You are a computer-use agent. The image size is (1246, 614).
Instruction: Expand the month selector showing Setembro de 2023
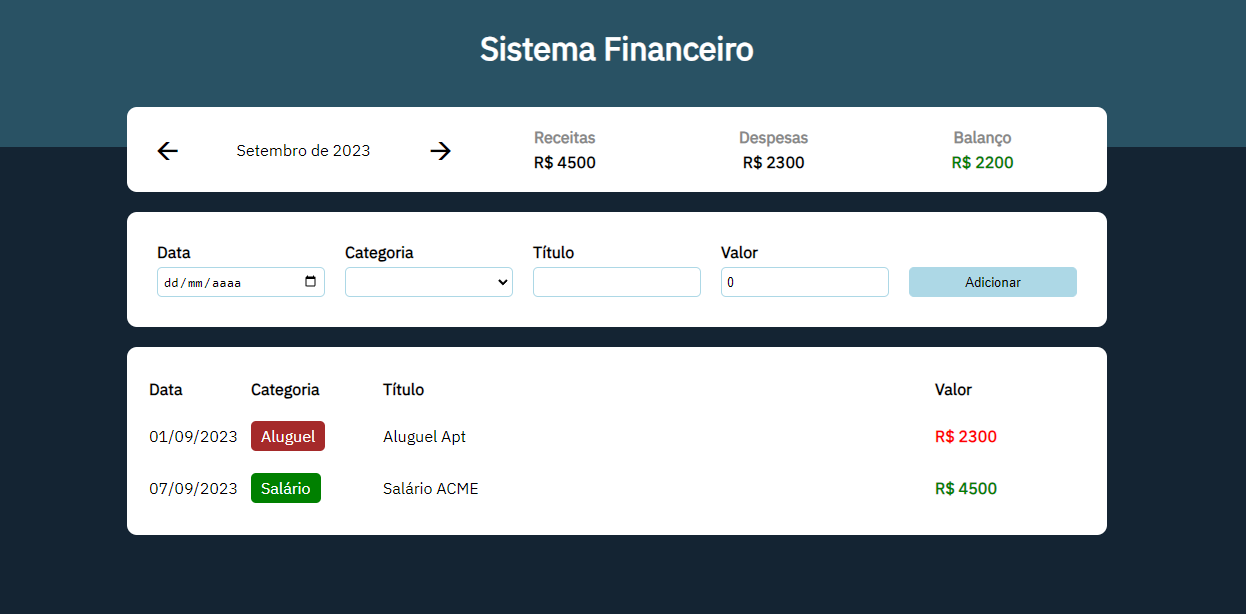303,150
